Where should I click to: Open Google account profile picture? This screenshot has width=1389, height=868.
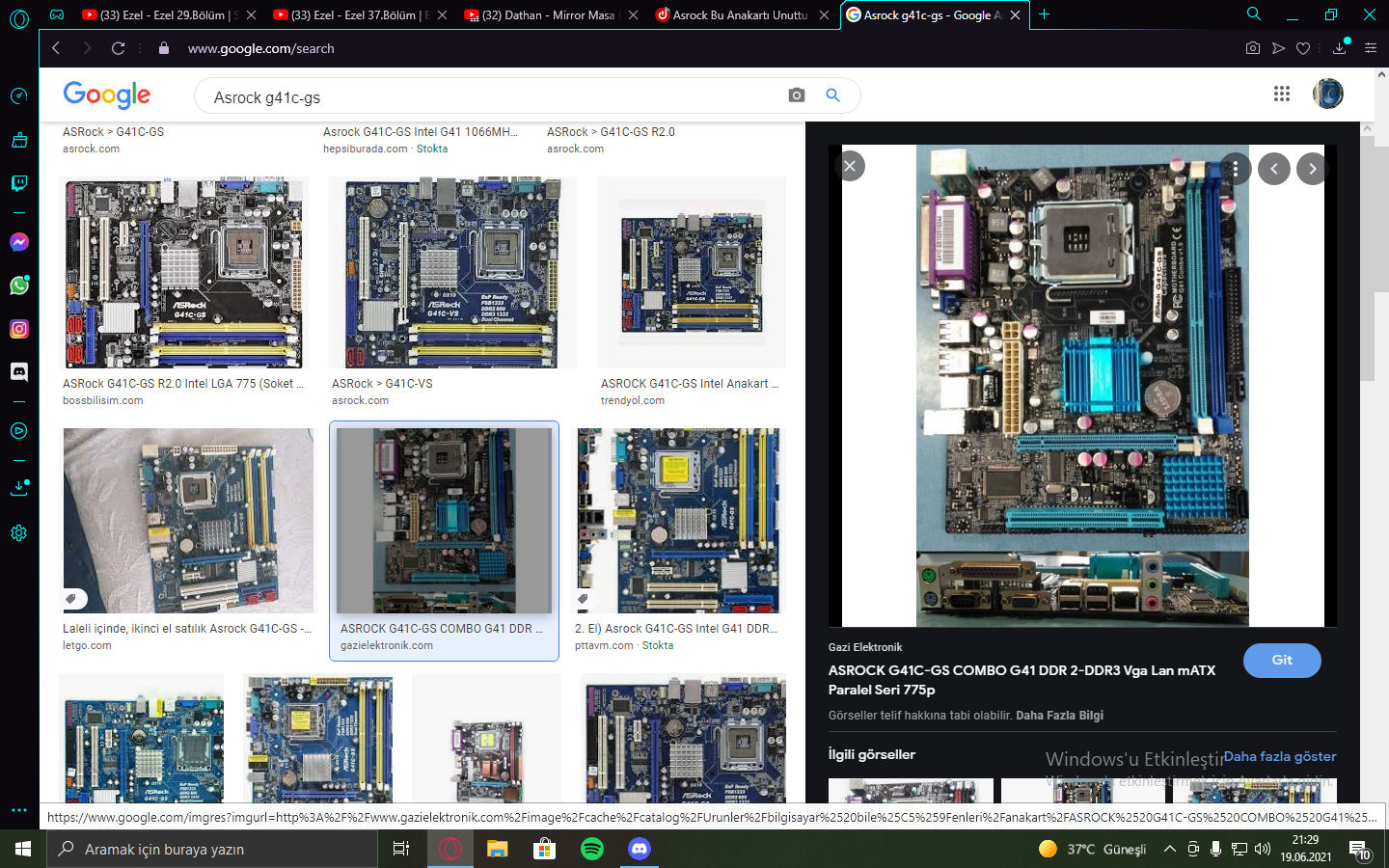[x=1327, y=94]
